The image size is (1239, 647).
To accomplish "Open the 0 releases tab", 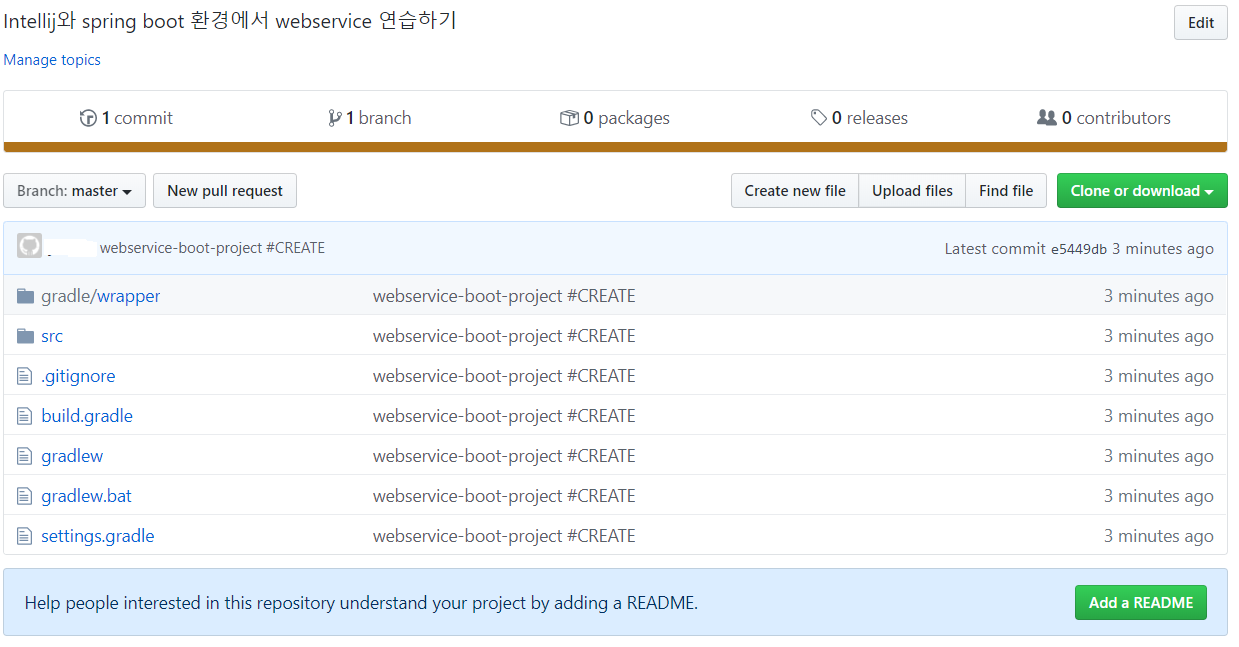I will pyautogui.click(x=859, y=118).
